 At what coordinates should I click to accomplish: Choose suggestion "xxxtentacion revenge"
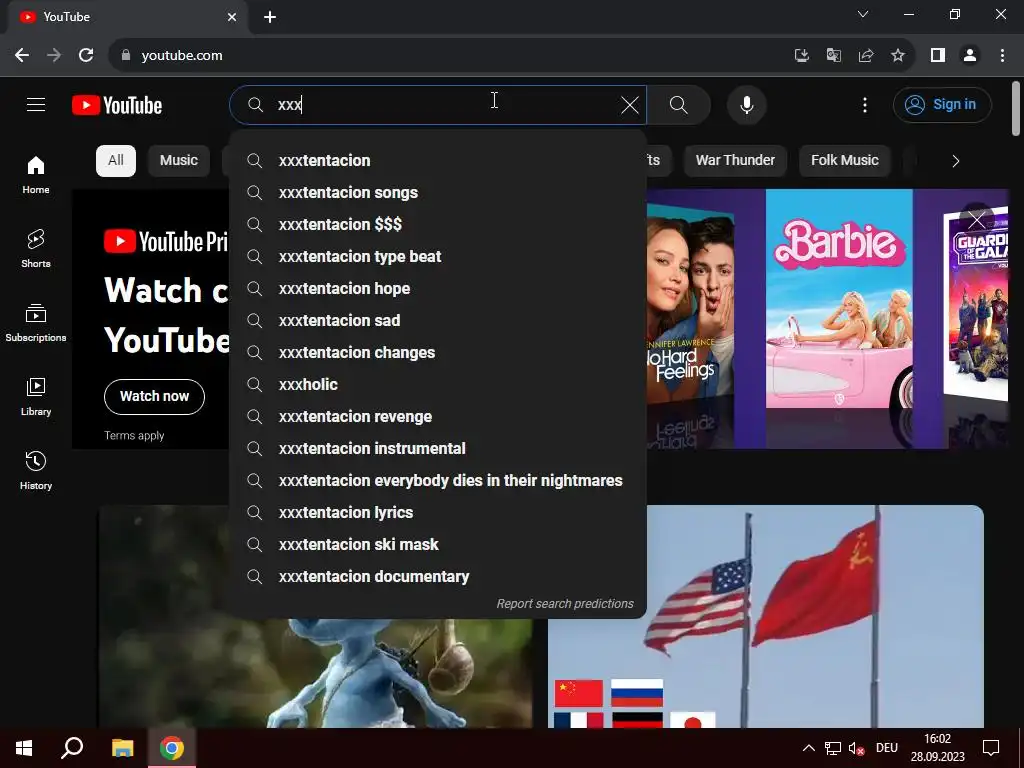tap(438, 417)
